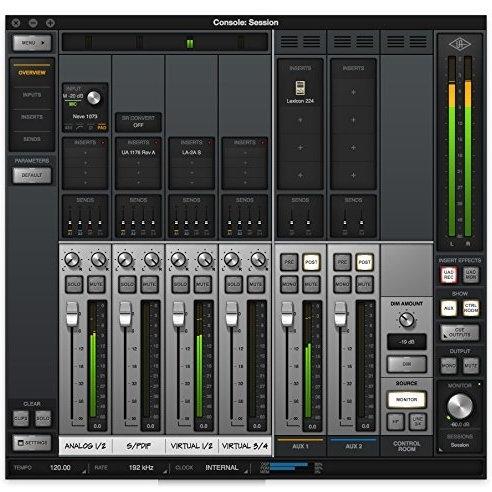Open the LA-2A S insert on VIRTUAL 1/2
The image size is (492, 492).
point(191,153)
